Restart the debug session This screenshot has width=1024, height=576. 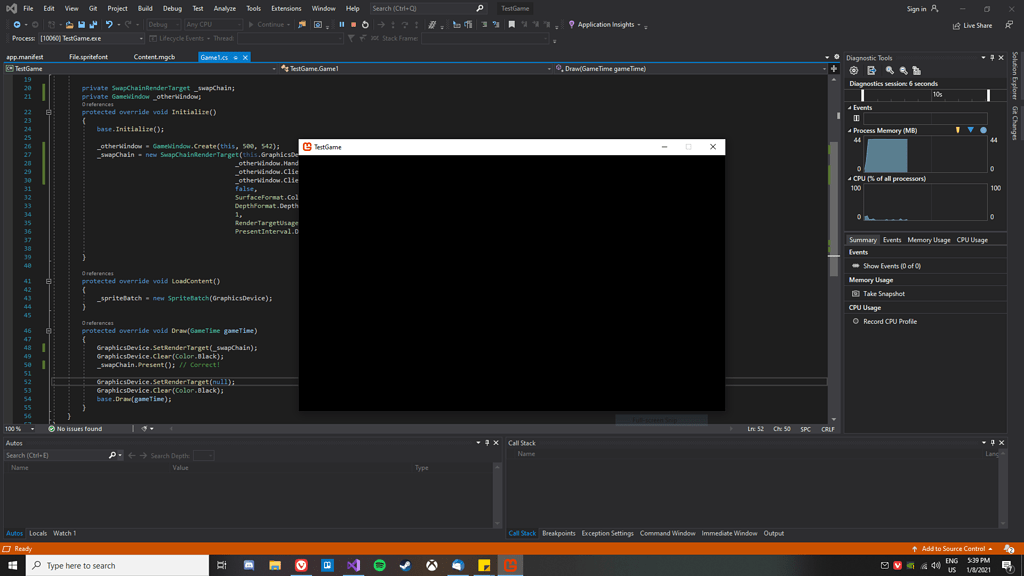[x=365, y=25]
